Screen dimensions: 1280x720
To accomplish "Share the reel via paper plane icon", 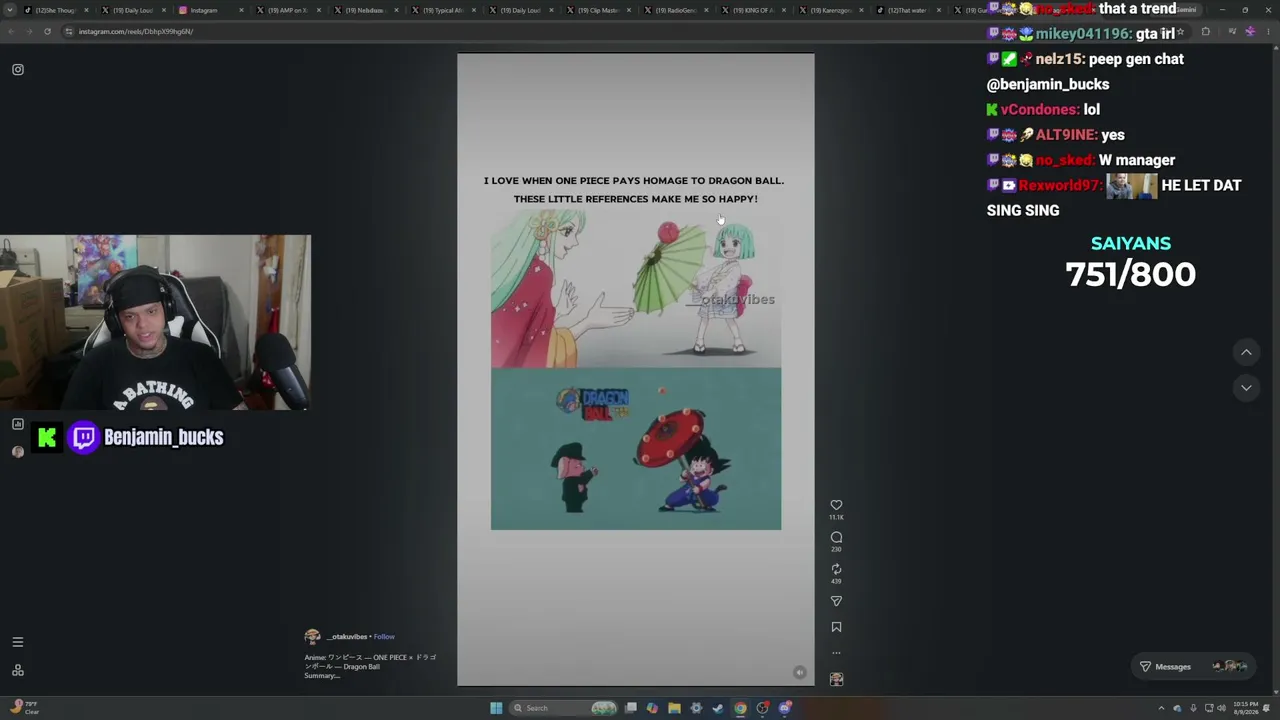I will [x=836, y=601].
